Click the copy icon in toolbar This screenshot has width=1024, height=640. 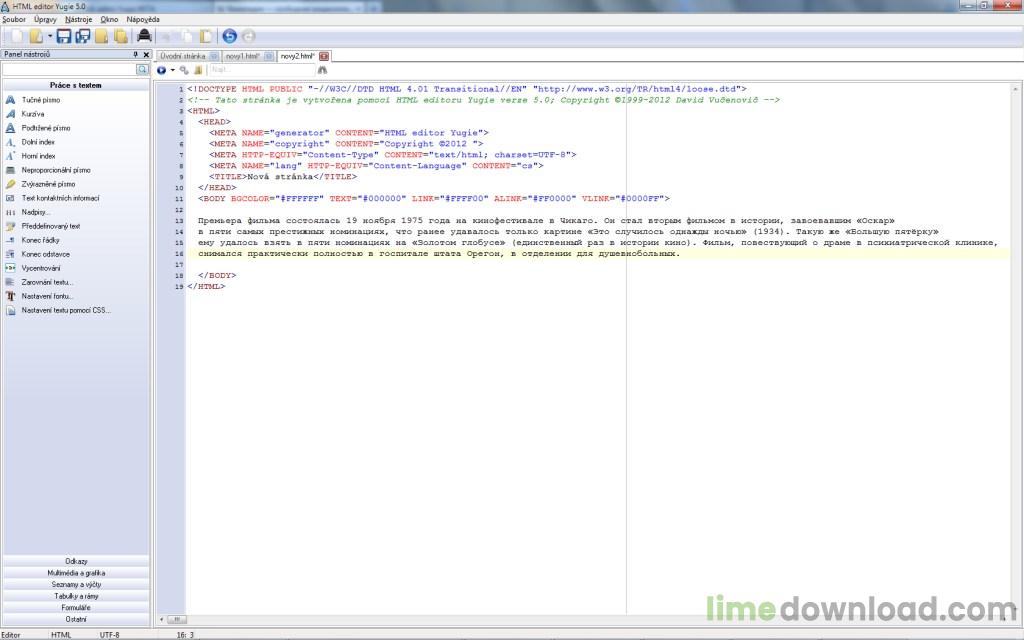(187, 36)
